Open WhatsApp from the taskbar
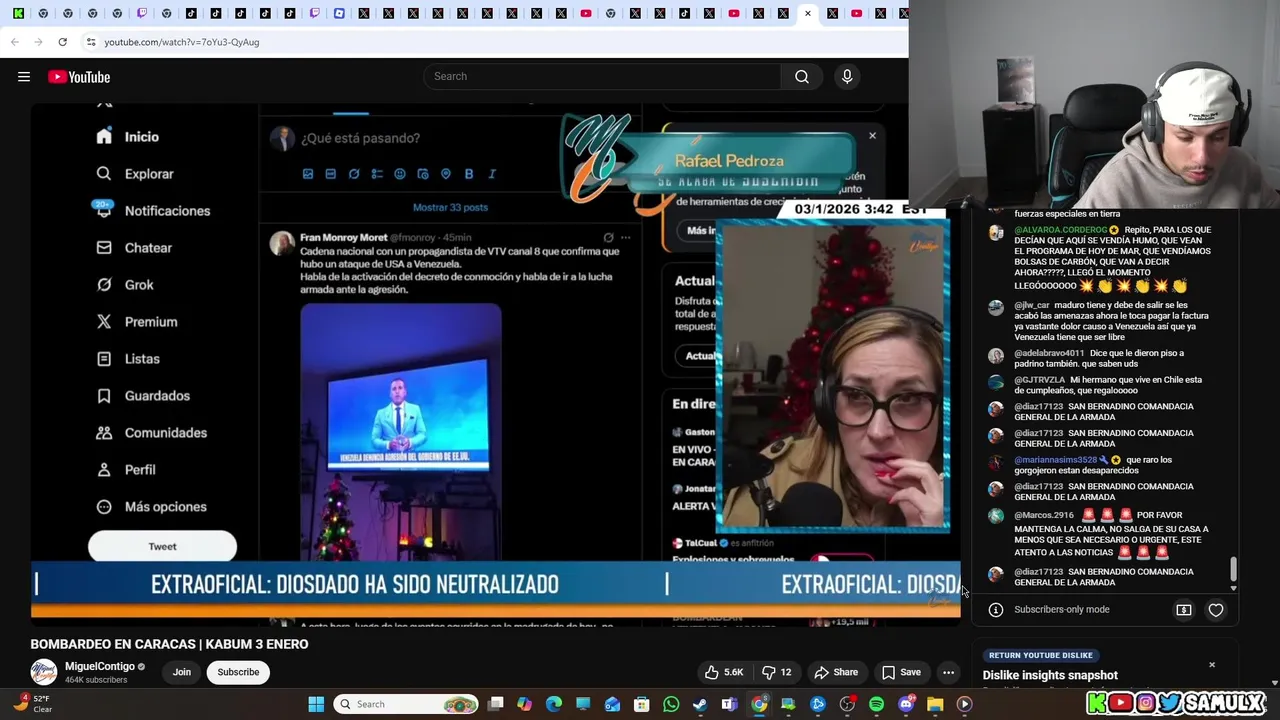Viewport: 1280px width, 720px height. click(671, 704)
